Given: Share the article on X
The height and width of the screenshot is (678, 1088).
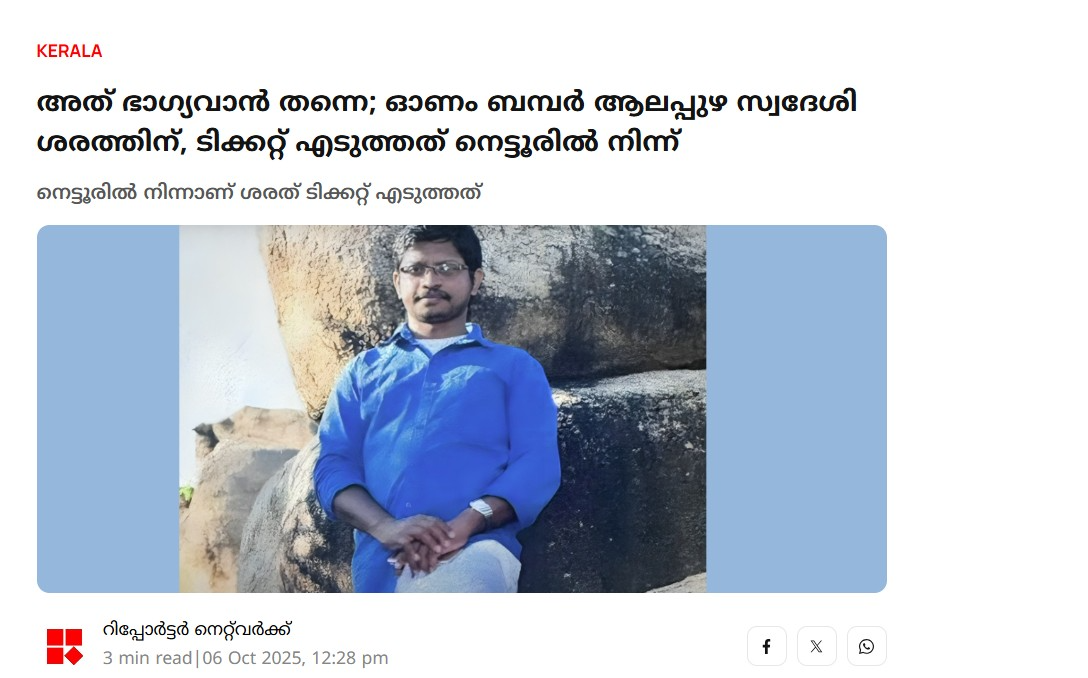Looking at the screenshot, I should 816,646.
